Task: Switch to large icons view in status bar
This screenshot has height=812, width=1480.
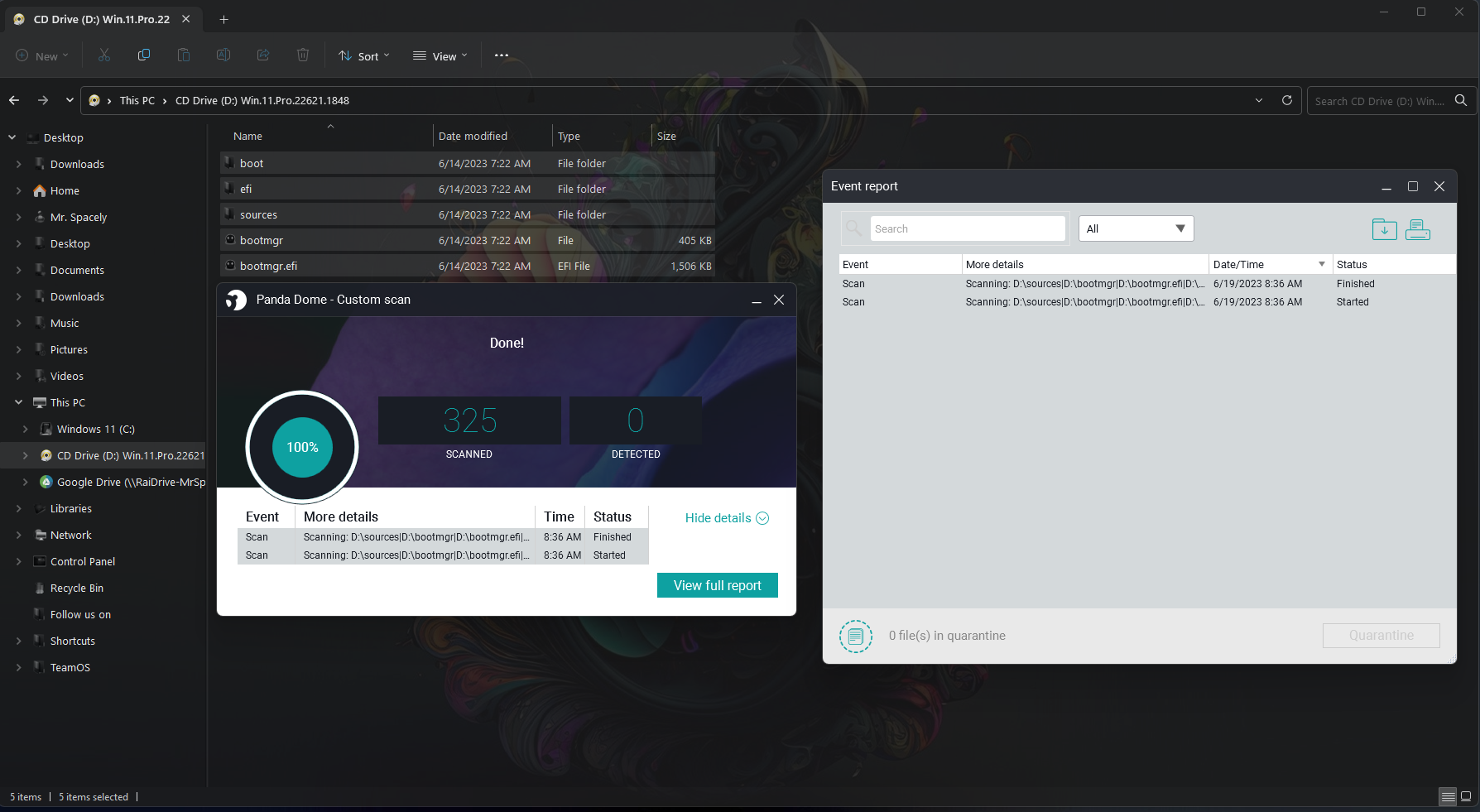Action: click(1466, 797)
